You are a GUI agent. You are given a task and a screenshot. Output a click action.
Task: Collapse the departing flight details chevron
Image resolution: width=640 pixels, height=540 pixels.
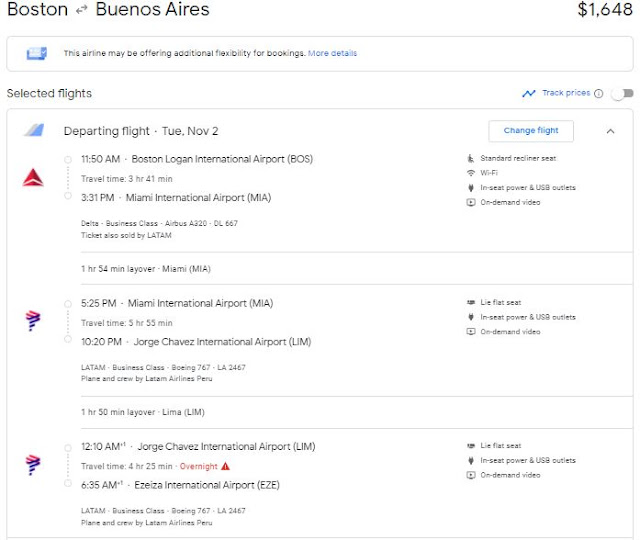point(610,131)
